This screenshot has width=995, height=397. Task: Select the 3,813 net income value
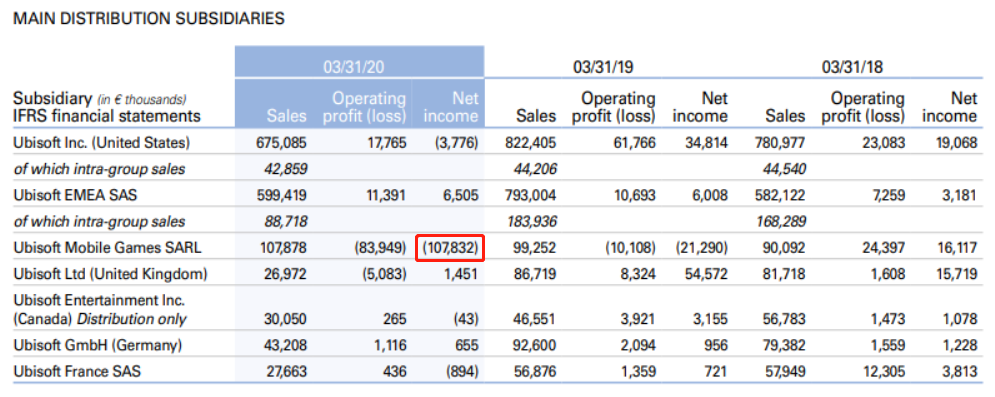point(960,372)
